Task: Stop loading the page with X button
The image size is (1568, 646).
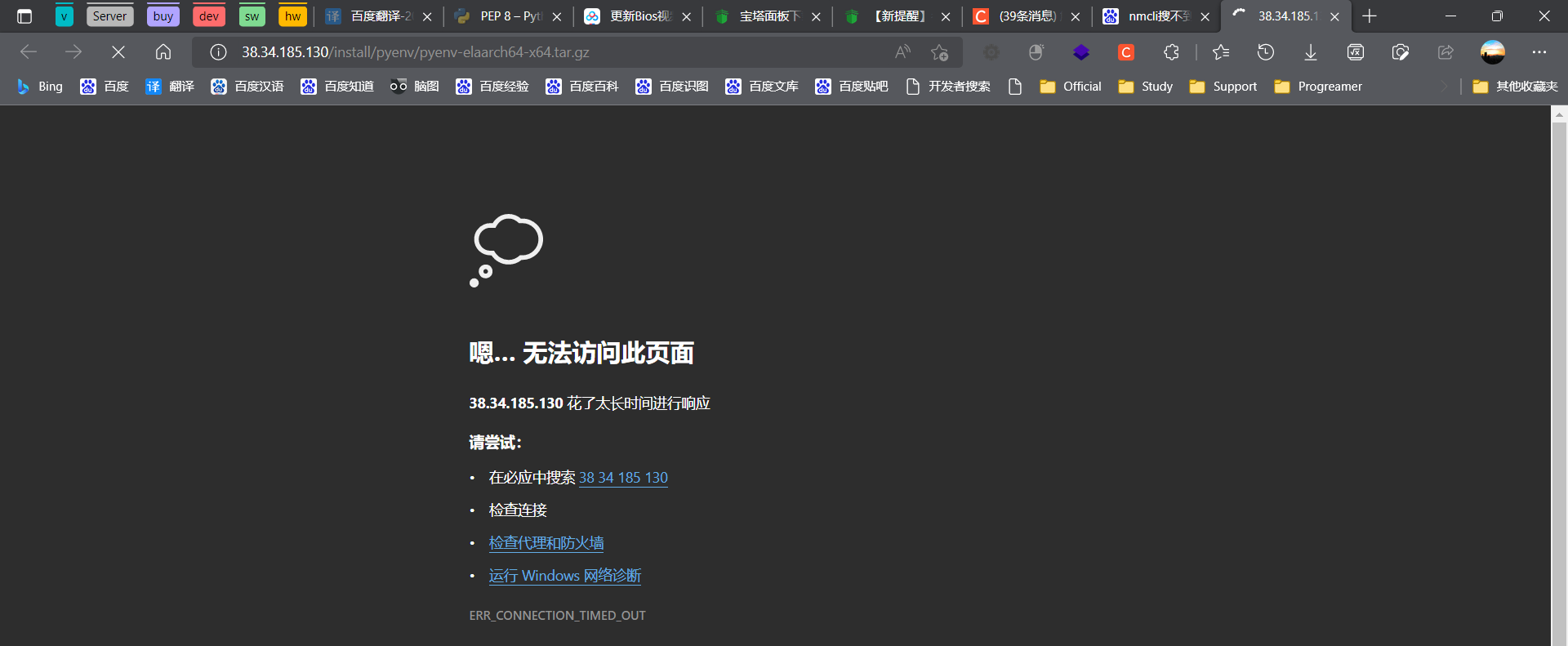Action: pyautogui.click(x=118, y=52)
